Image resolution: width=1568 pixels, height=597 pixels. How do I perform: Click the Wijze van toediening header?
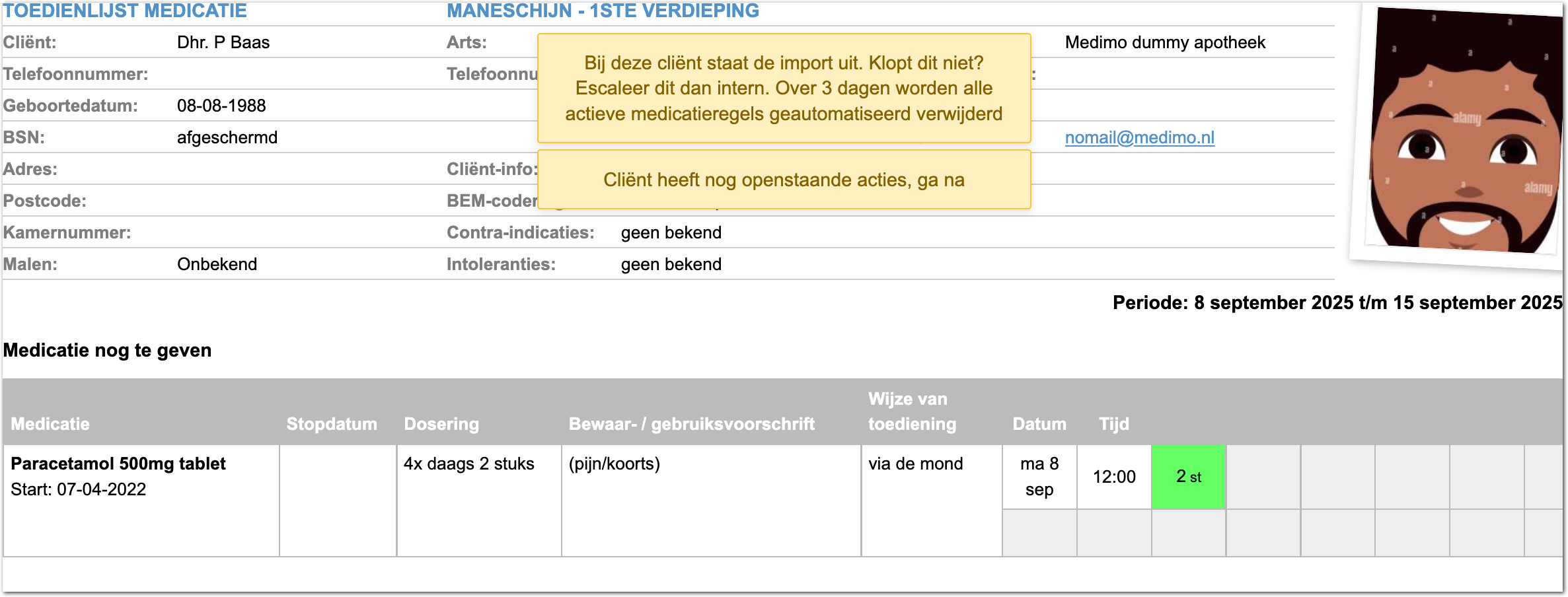click(x=912, y=412)
